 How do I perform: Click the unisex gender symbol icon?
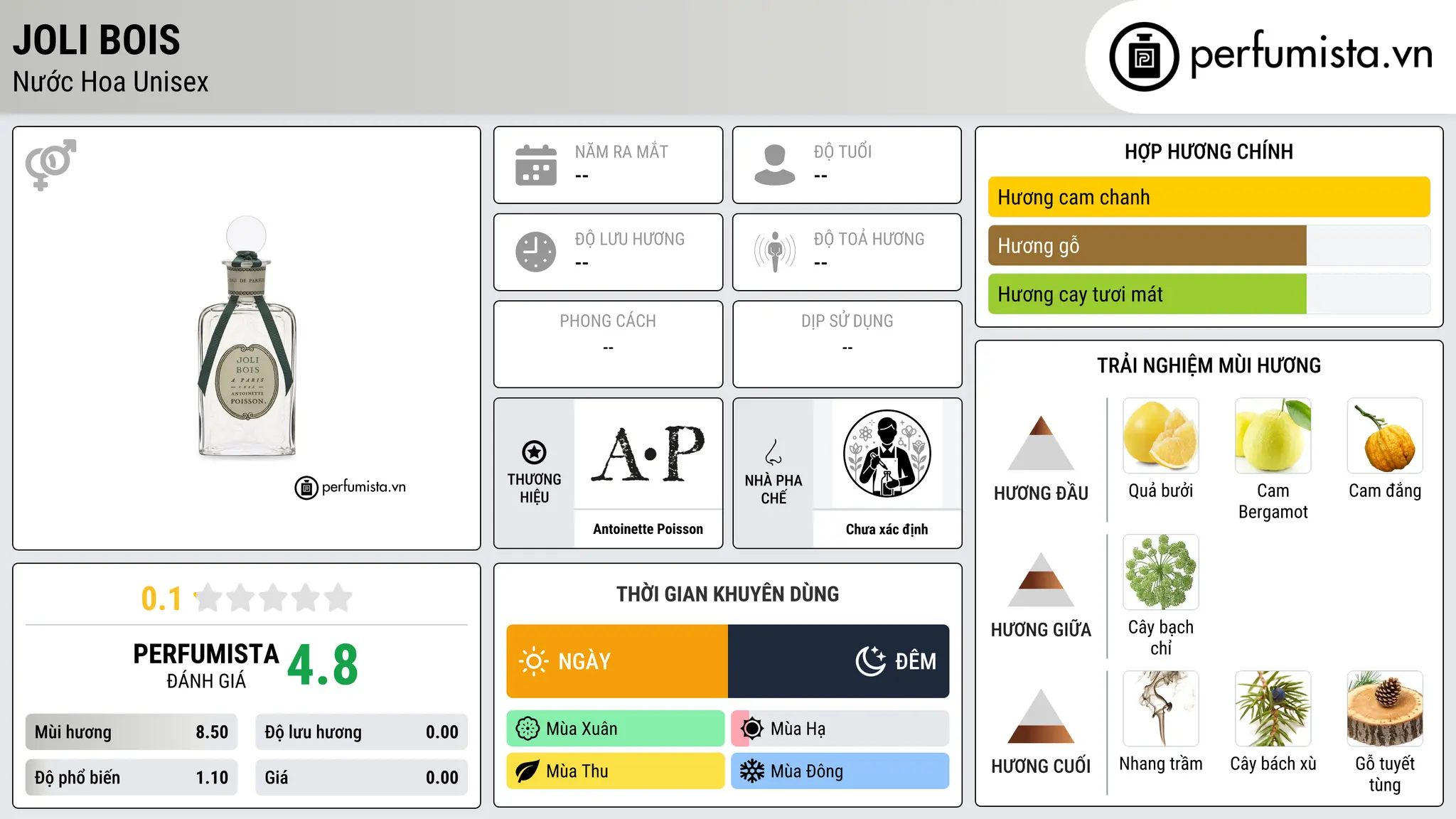(x=50, y=164)
